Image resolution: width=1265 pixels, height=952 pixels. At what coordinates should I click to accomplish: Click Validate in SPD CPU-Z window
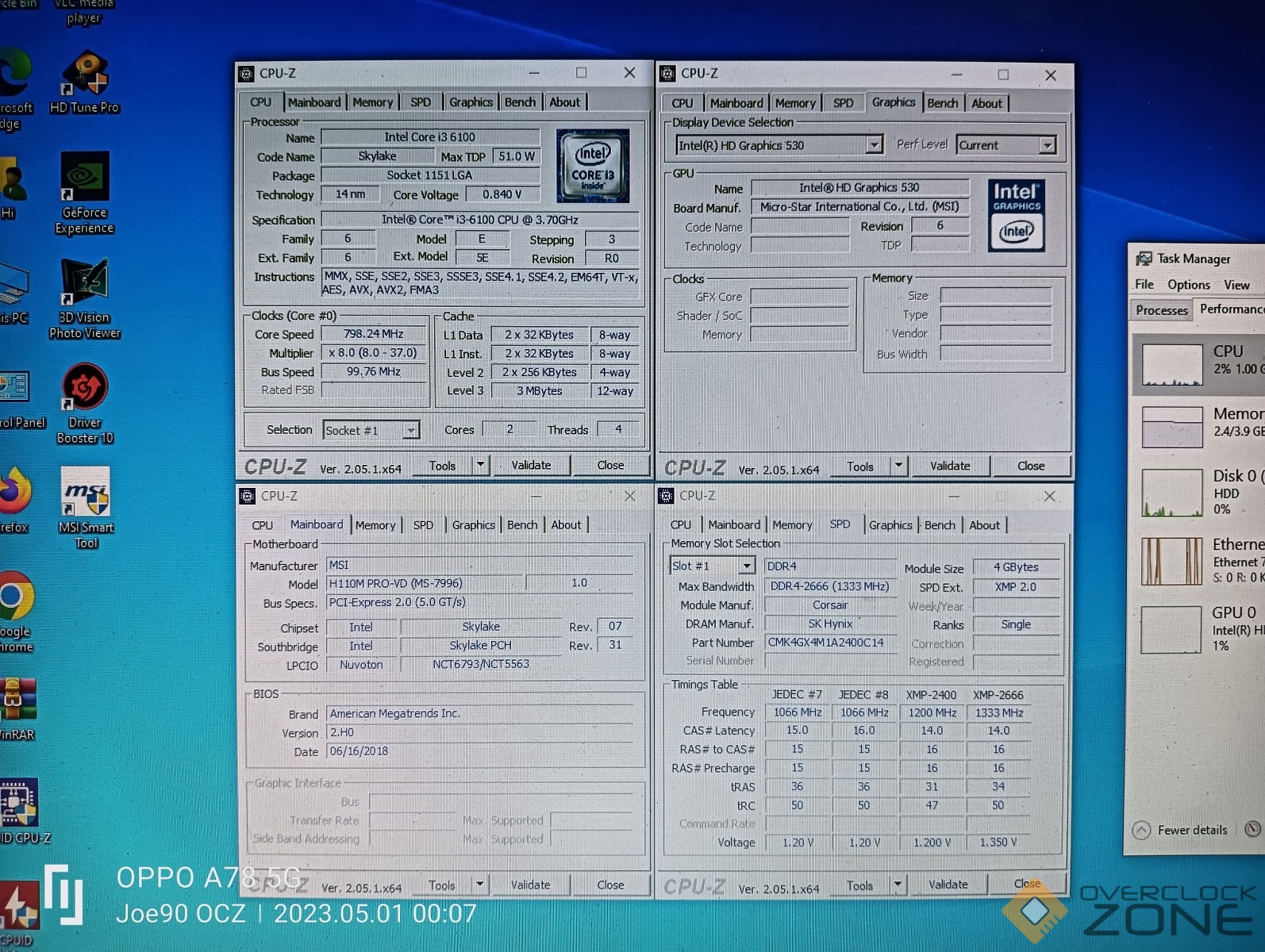pos(948,885)
